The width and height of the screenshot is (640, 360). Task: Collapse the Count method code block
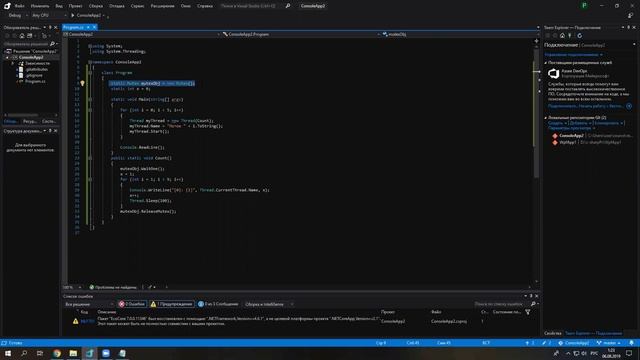click(x=90, y=158)
